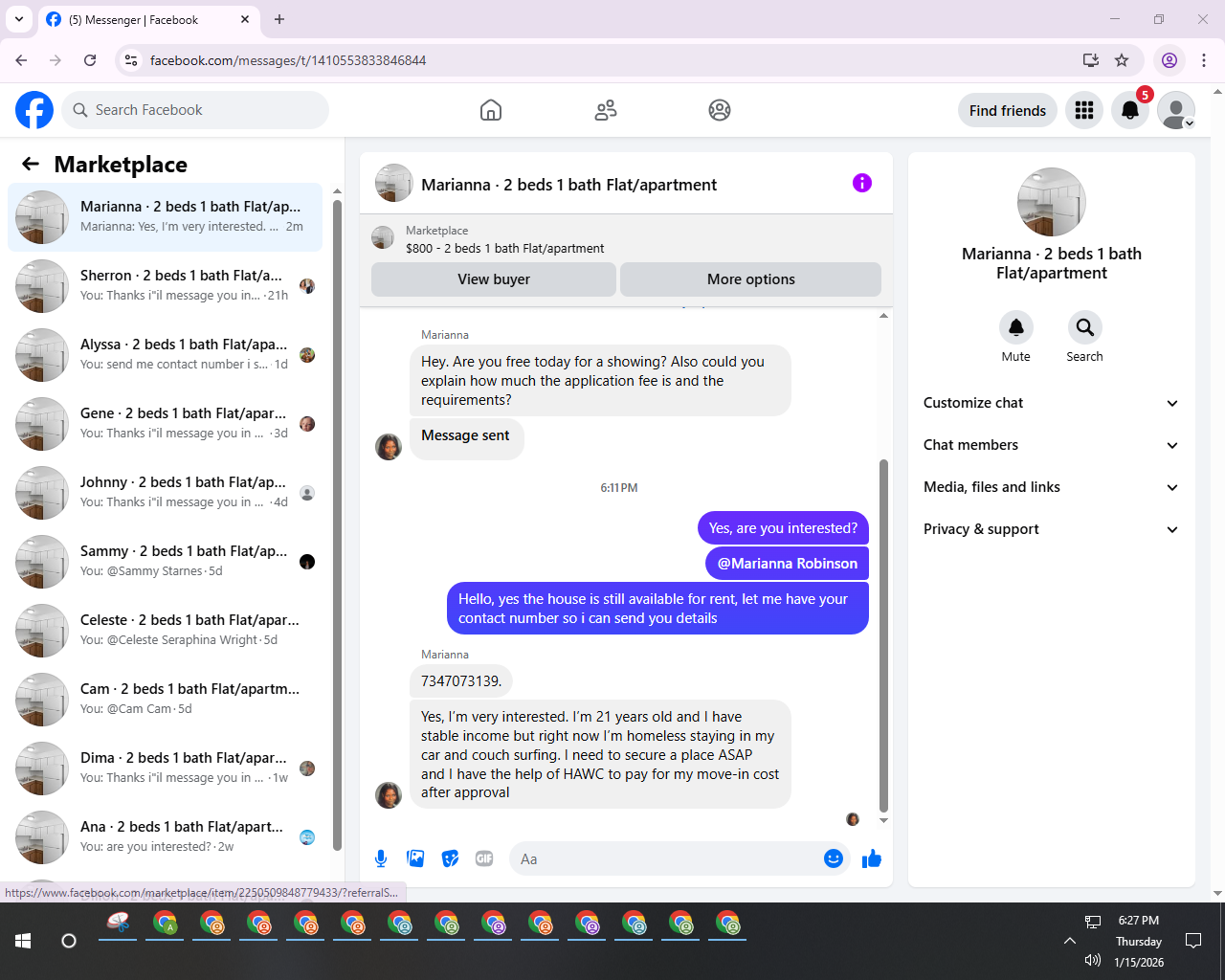Search in conversation using magnifier icon
Viewport: 1225px width, 980px height.
(1084, 327)
